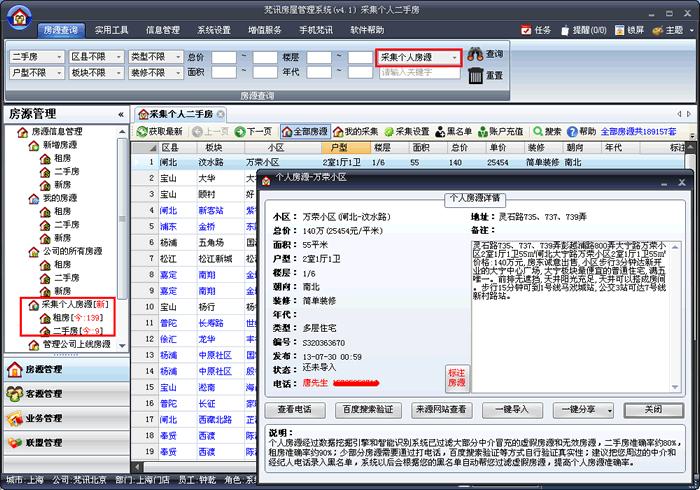Open 帮助 help in the toolbar

(x=581, y=131)
